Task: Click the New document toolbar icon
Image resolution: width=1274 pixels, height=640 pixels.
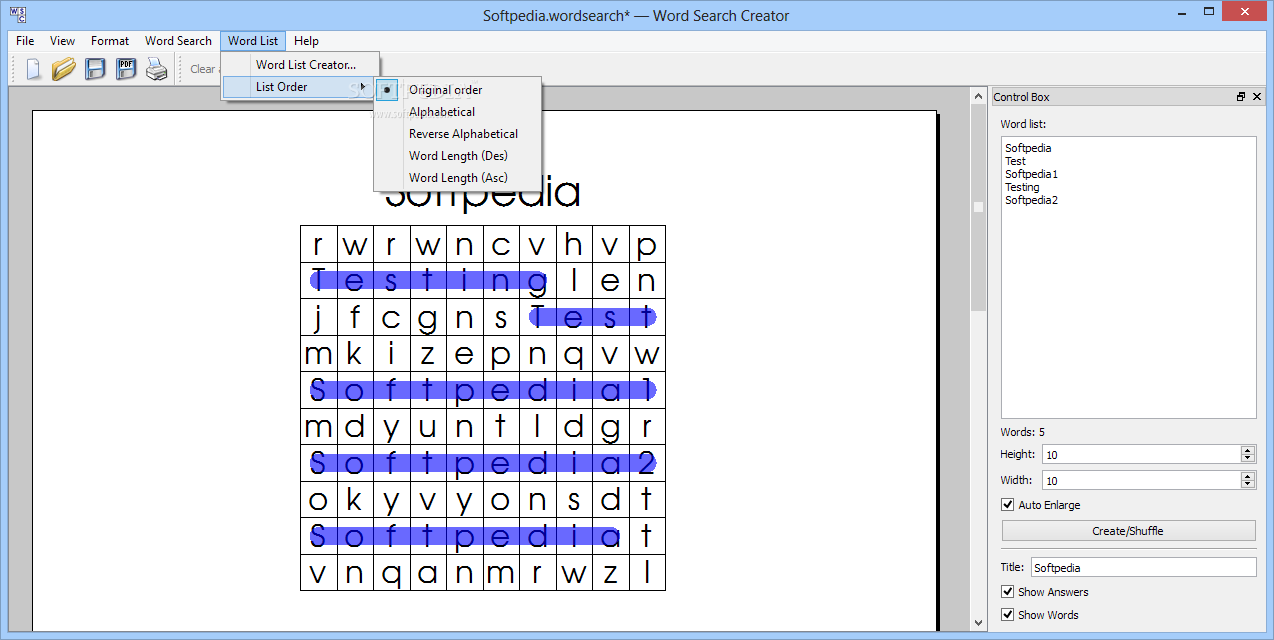Action: [x=34, y=69]
